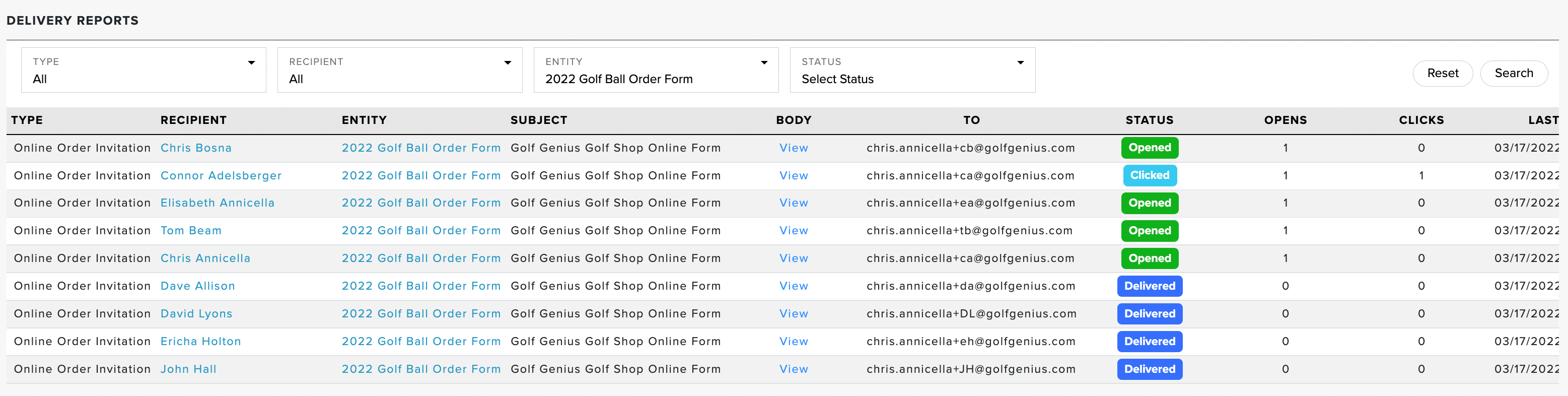The image size is (1568, 396).
Task: Select email chris.annicella+tb@golfgenius.com
Action: point(970,231)
